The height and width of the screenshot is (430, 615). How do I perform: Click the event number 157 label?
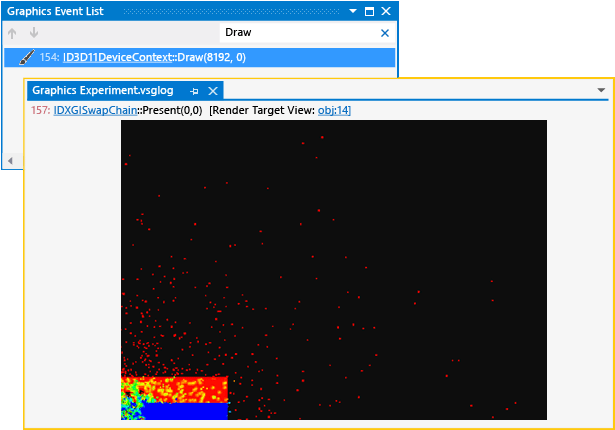41,110
